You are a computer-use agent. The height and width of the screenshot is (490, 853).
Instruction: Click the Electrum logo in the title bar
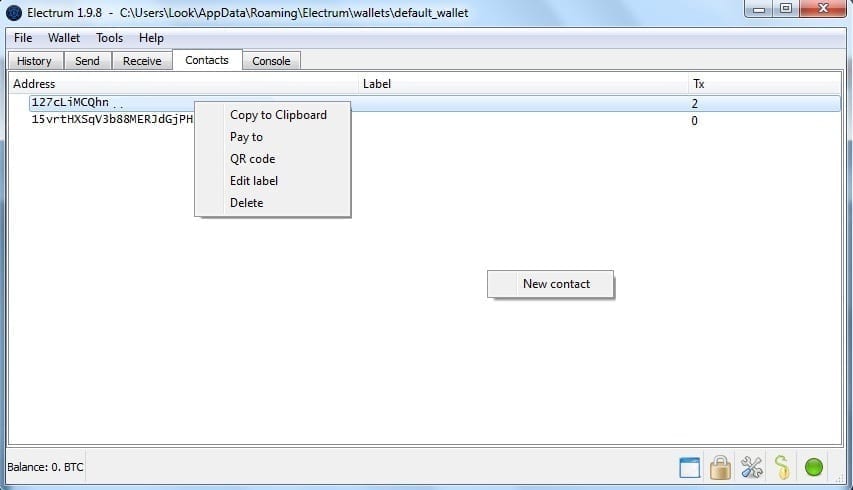tap(14, 13)
